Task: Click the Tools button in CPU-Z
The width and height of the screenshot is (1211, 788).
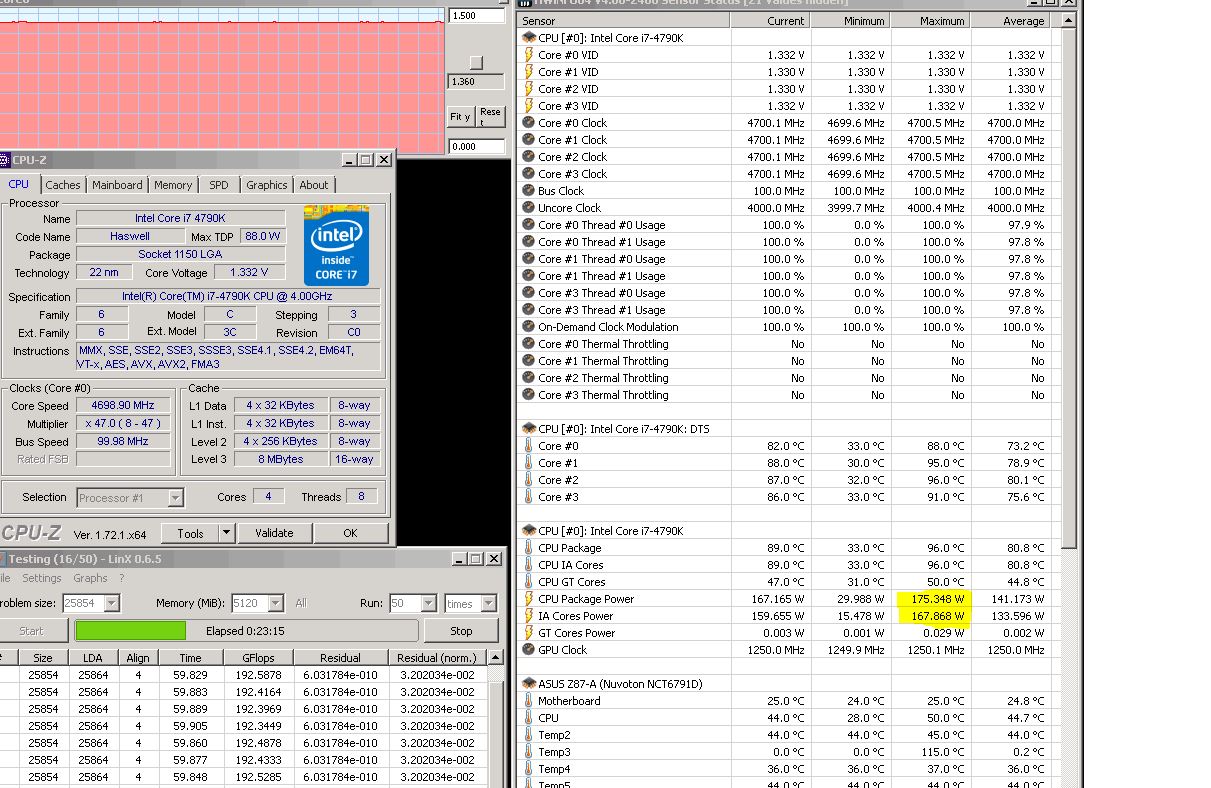Action: tap(190, 533)
